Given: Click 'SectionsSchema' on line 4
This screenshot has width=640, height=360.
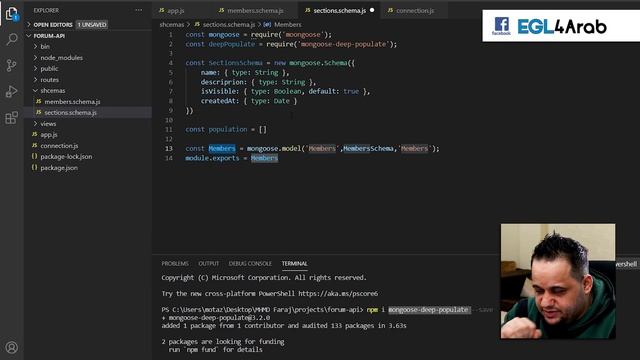Looking at the screenshot, I should point(236,63).
